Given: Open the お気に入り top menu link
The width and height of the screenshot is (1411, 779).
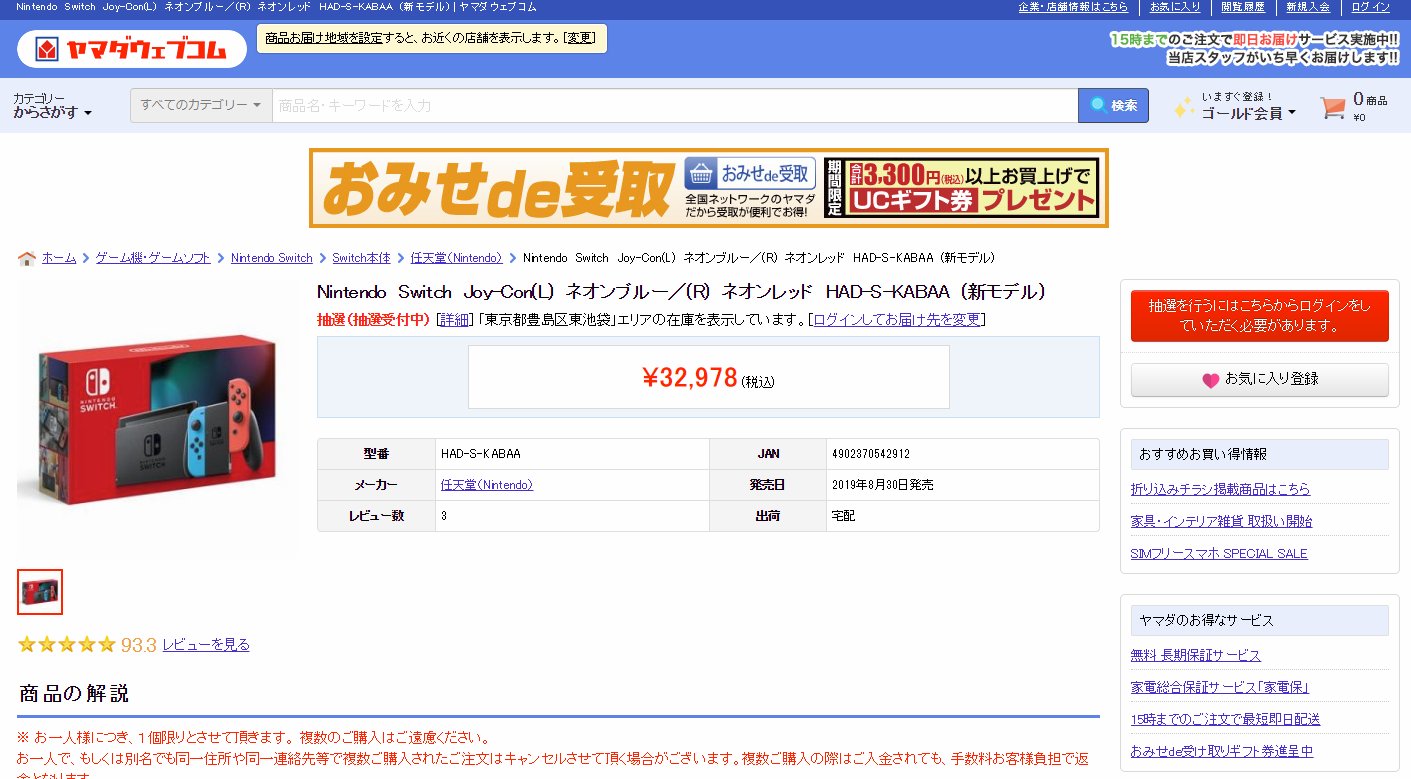Looking at the screenshot, I should [1175, 7].
